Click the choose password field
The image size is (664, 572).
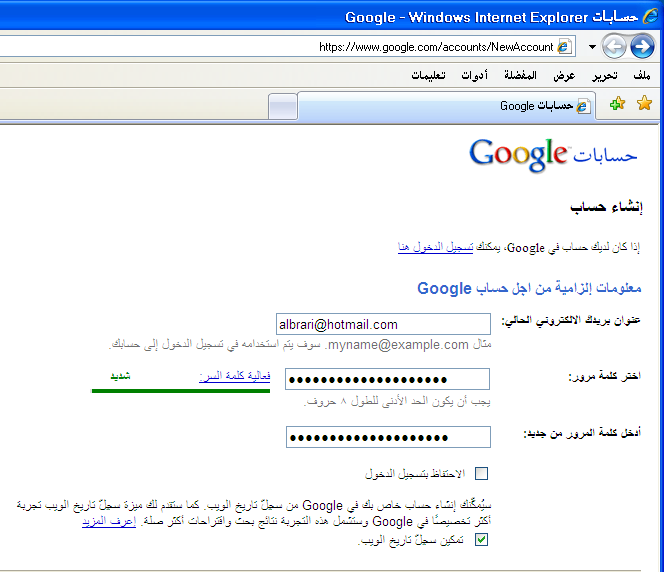coord(387,379)
